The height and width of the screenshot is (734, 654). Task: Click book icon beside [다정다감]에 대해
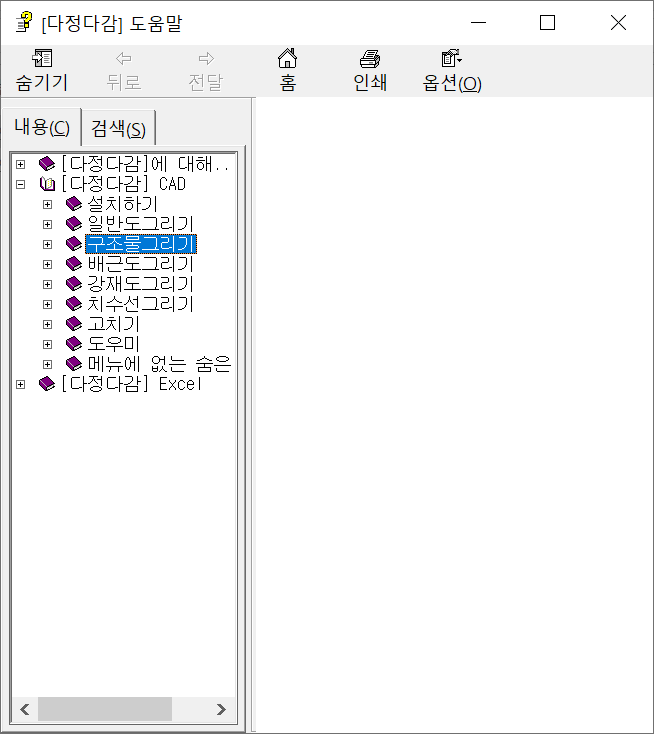pos(47,164)
